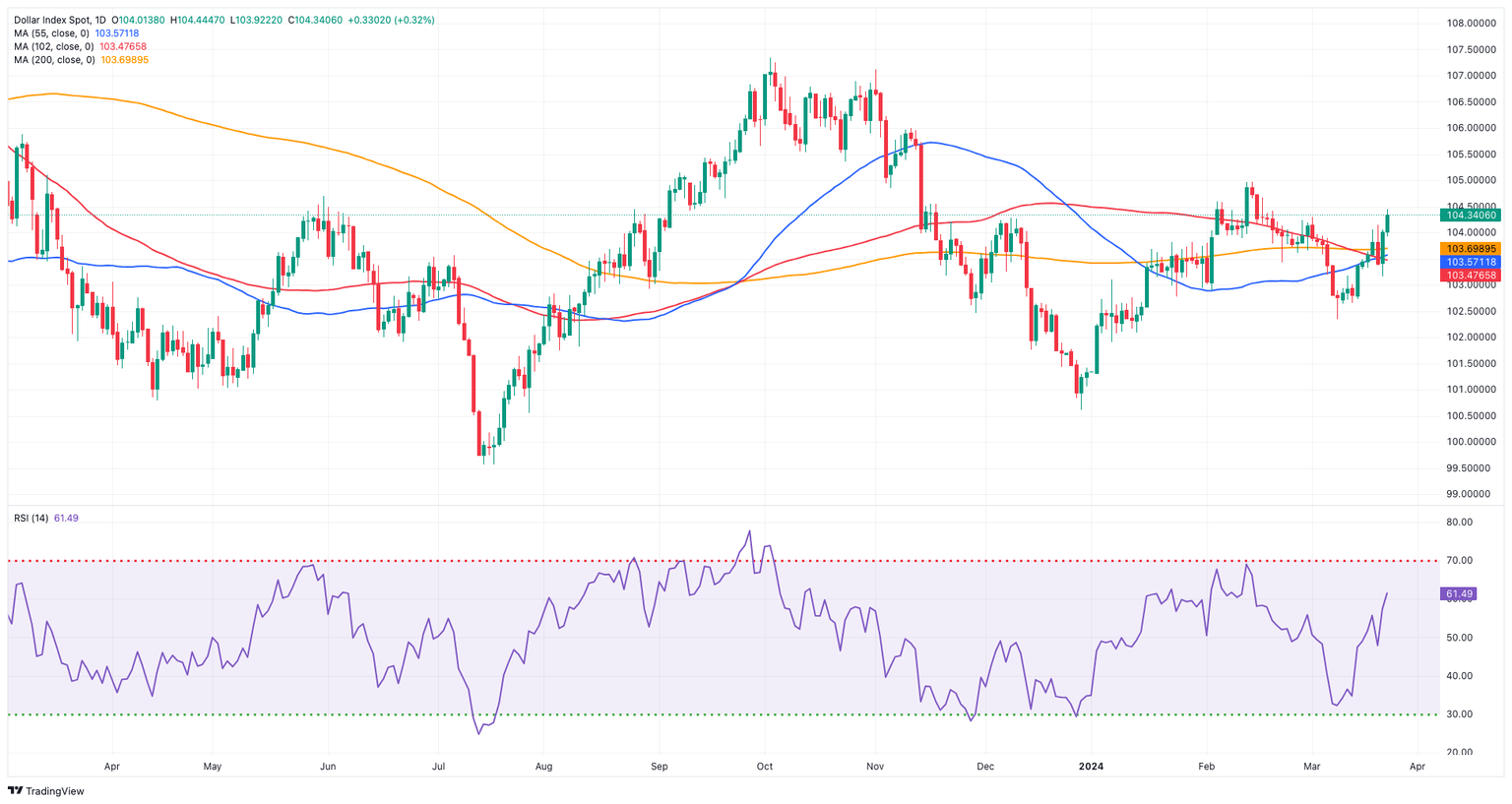This screenshot has width=1512, height=804.
Task: Click the orange 103.69895 price tag
Action: coord(1469,249)
